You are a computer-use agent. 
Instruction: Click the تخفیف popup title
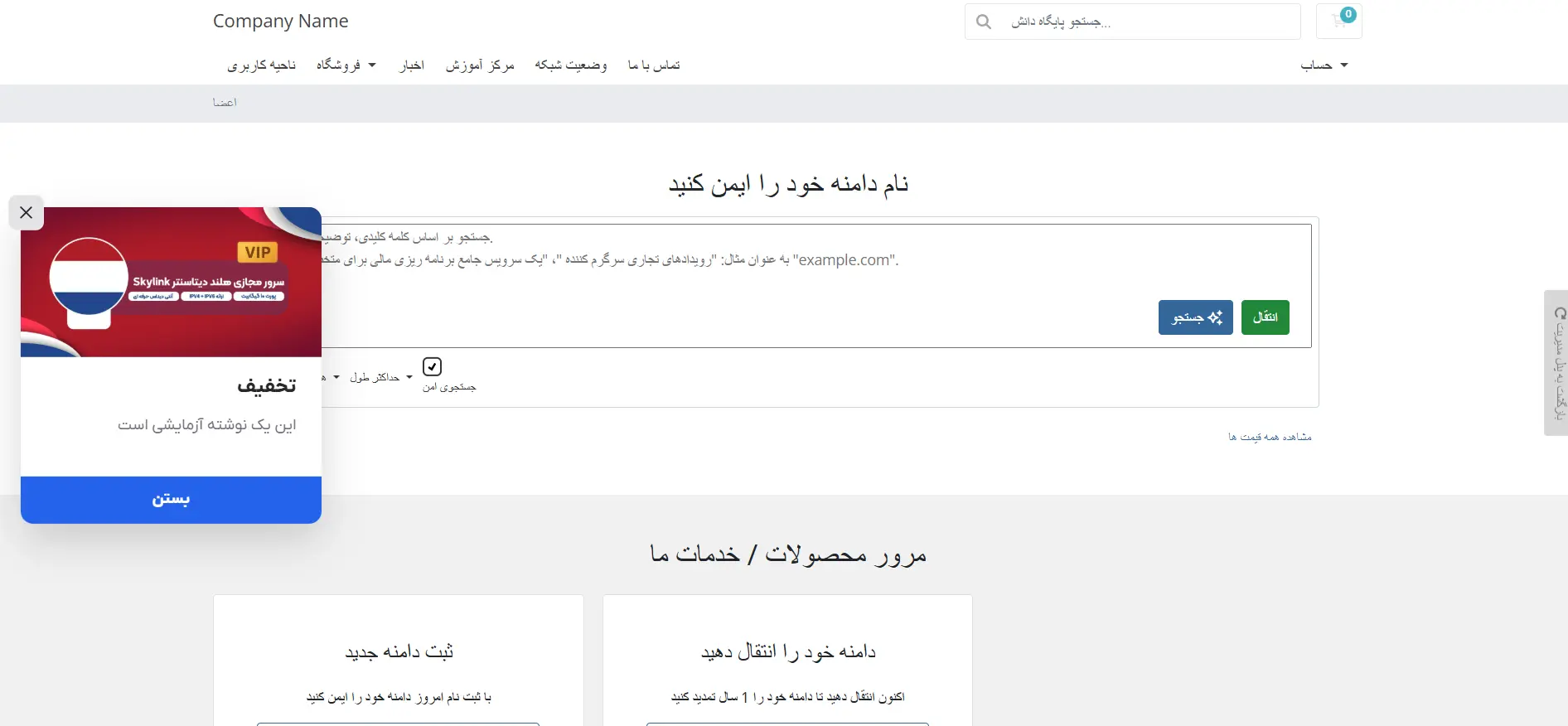267,385
